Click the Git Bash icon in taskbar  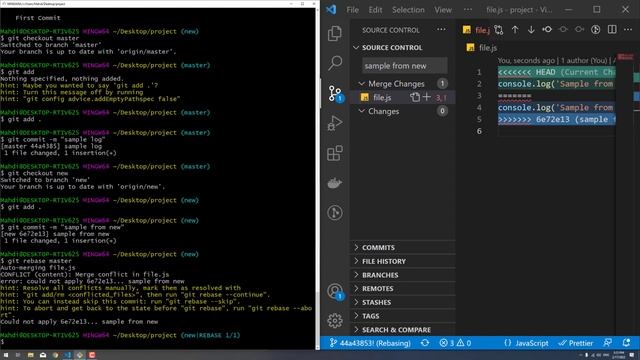80,355
